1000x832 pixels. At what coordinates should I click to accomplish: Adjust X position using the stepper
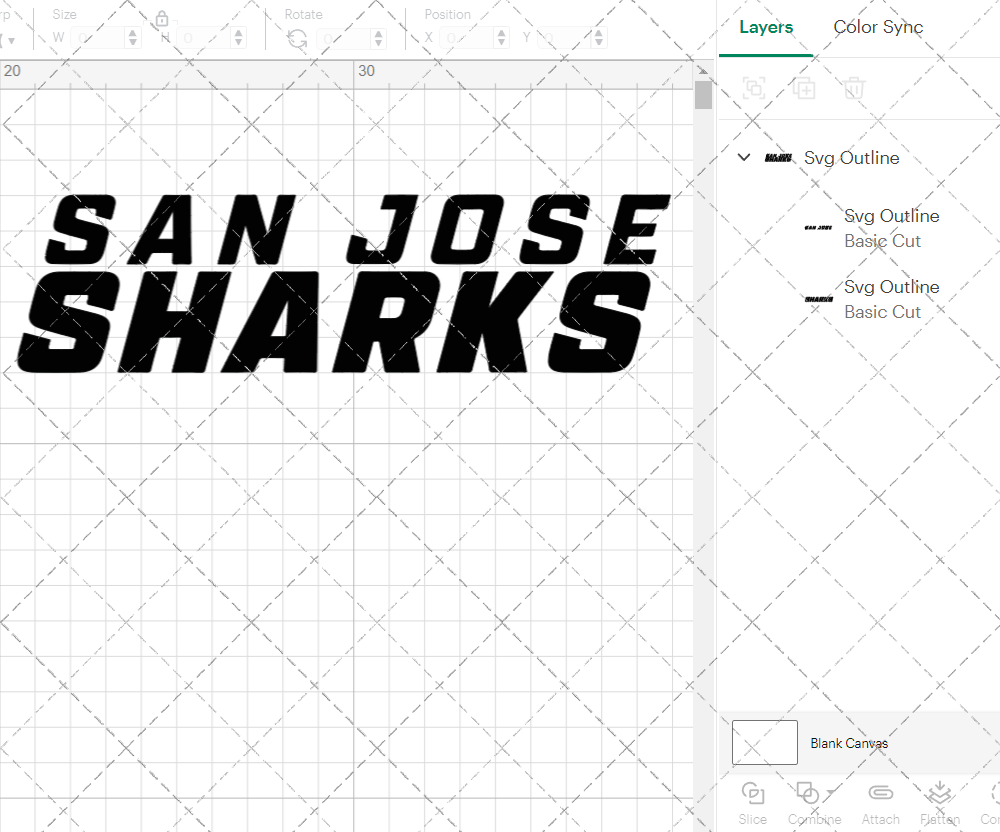pos(501,38)
